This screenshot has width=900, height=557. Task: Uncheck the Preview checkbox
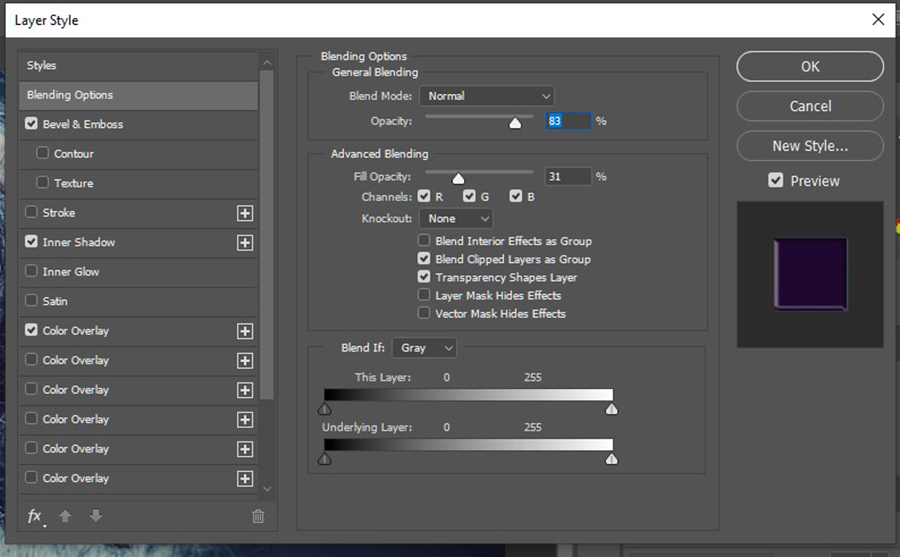[776, 181]
